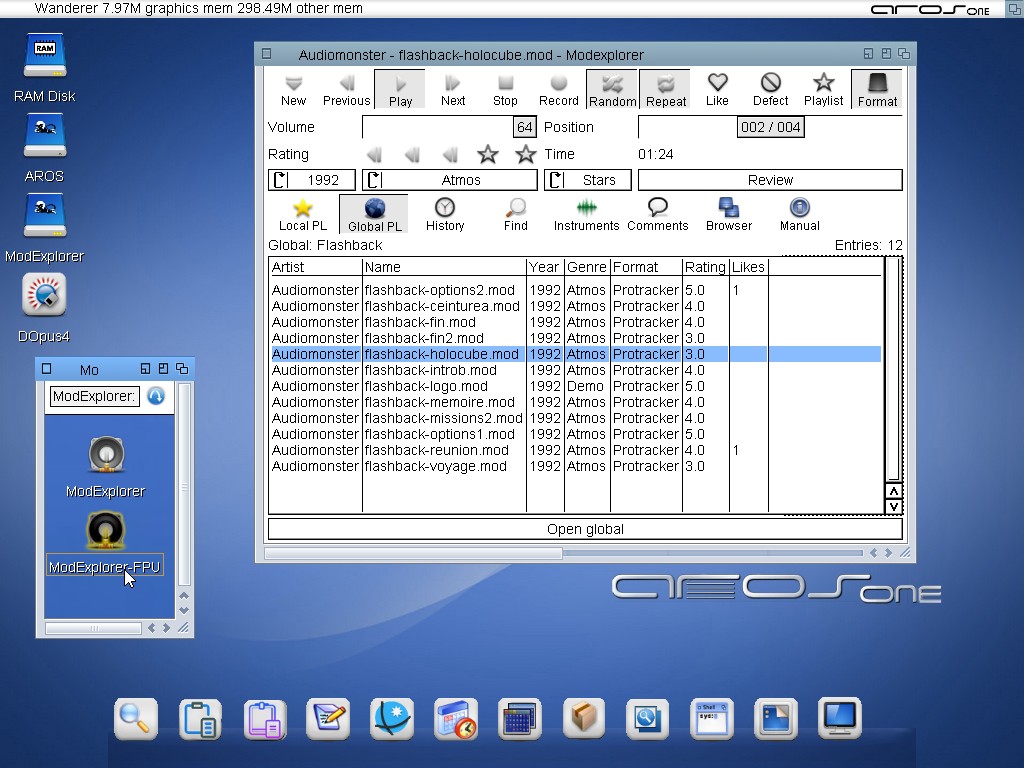The image size is (1024, 768).
Task: Open the Playlist star icon
Action: click(823, 89)
